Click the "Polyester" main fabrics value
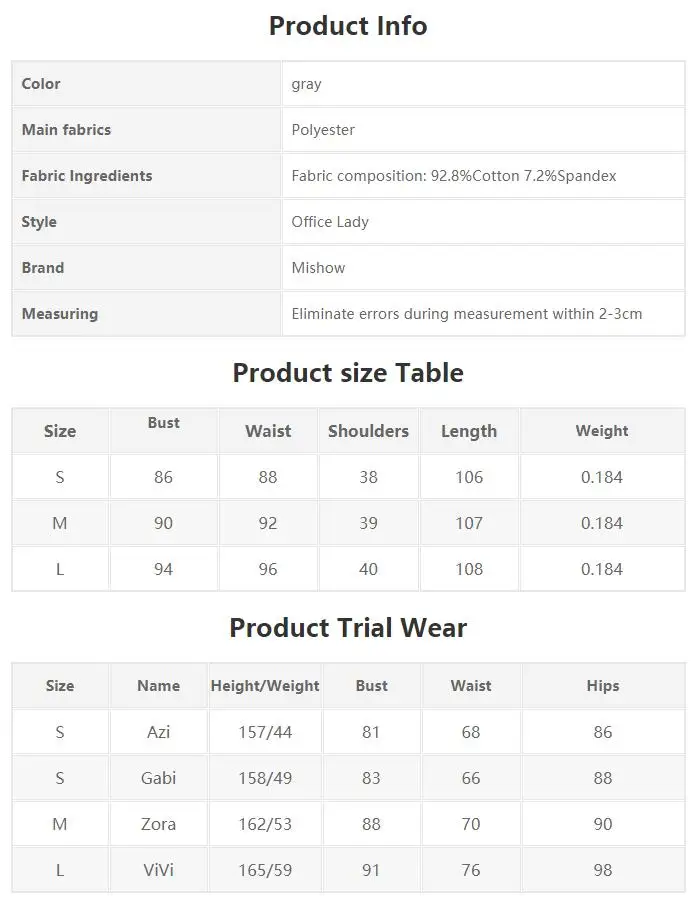Image resolution: width=700 pixels, height=909 pixels. pyautogui.click(x=323, y=130)
